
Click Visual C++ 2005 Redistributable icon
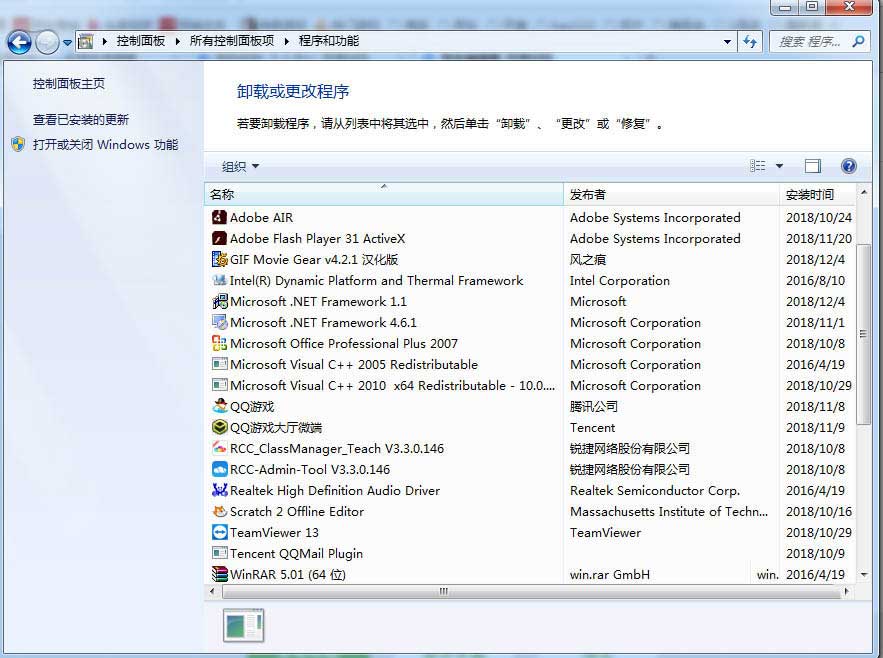219,364
